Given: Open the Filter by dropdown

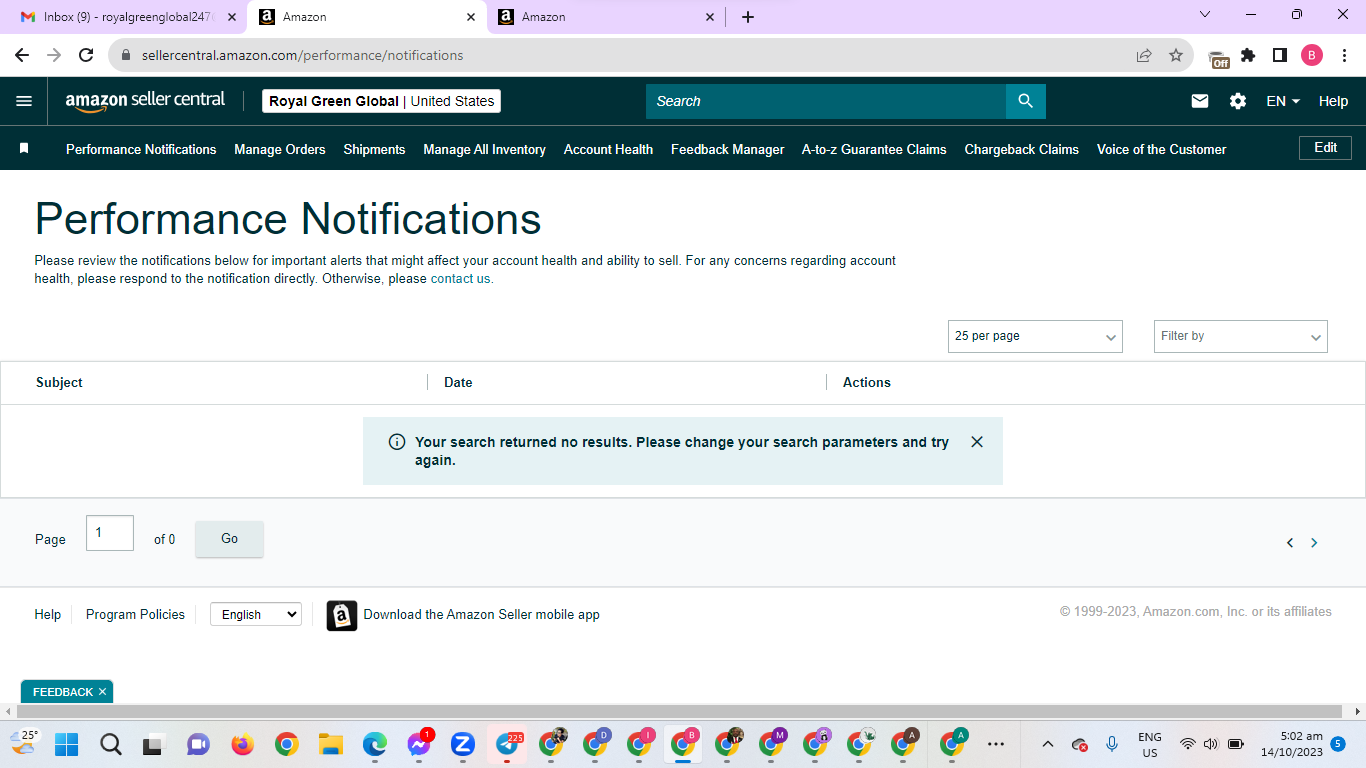Looking at the screenshot, I should click(x=1240, y=336).
